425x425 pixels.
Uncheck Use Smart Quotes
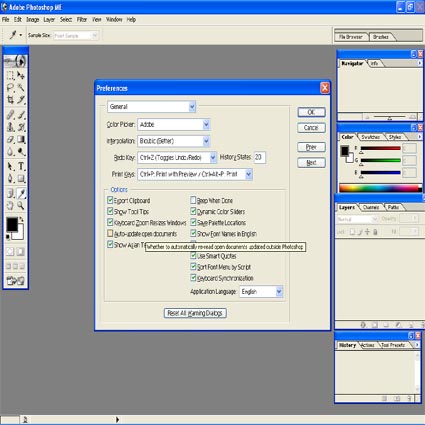(x=193, y=256)
